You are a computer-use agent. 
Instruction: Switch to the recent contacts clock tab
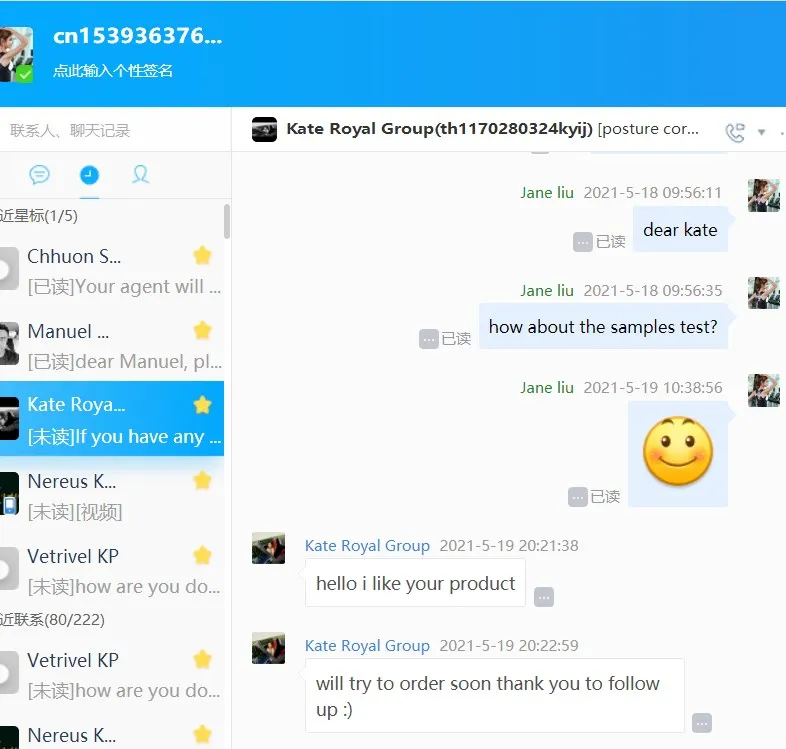89,175
